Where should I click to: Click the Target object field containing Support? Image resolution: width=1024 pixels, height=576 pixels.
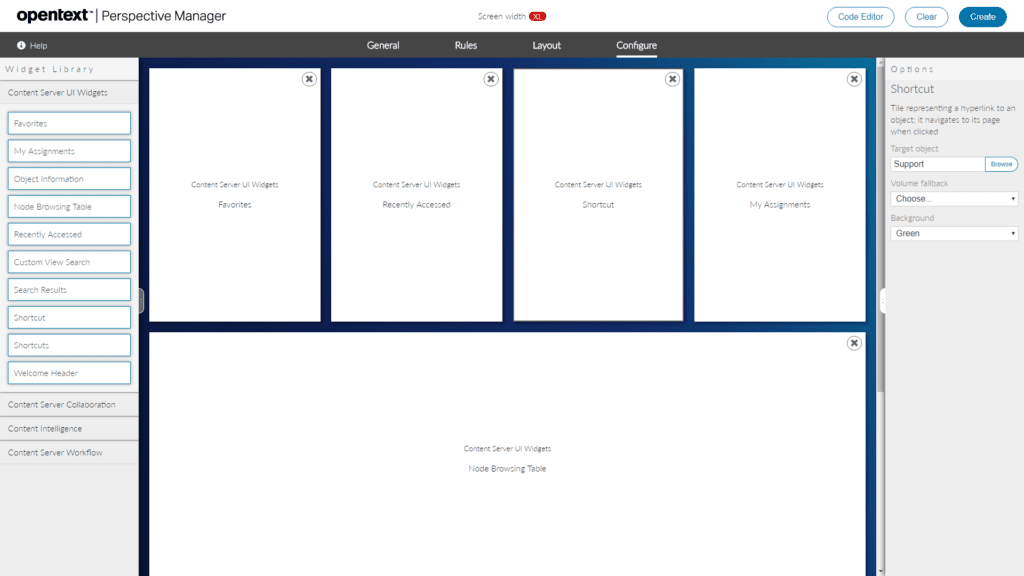tap(935, 164)
